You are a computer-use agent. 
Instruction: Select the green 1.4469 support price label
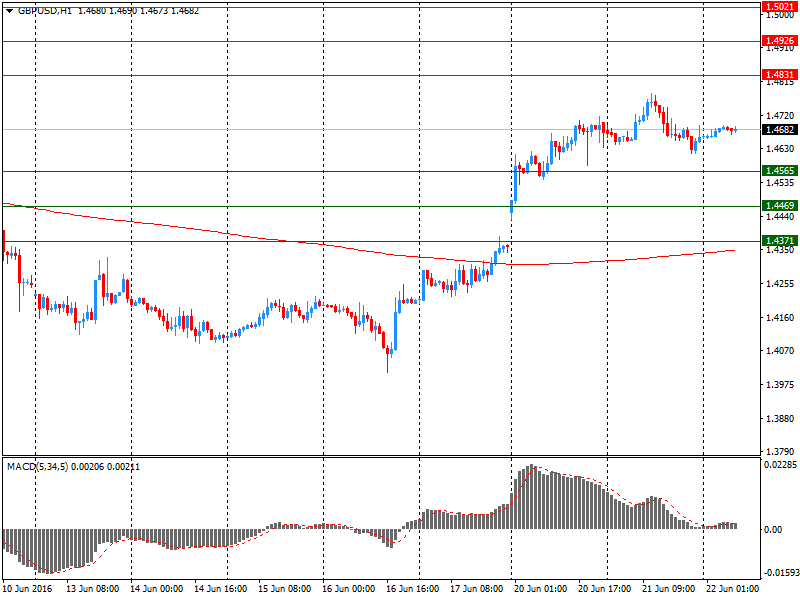point(779,206)
